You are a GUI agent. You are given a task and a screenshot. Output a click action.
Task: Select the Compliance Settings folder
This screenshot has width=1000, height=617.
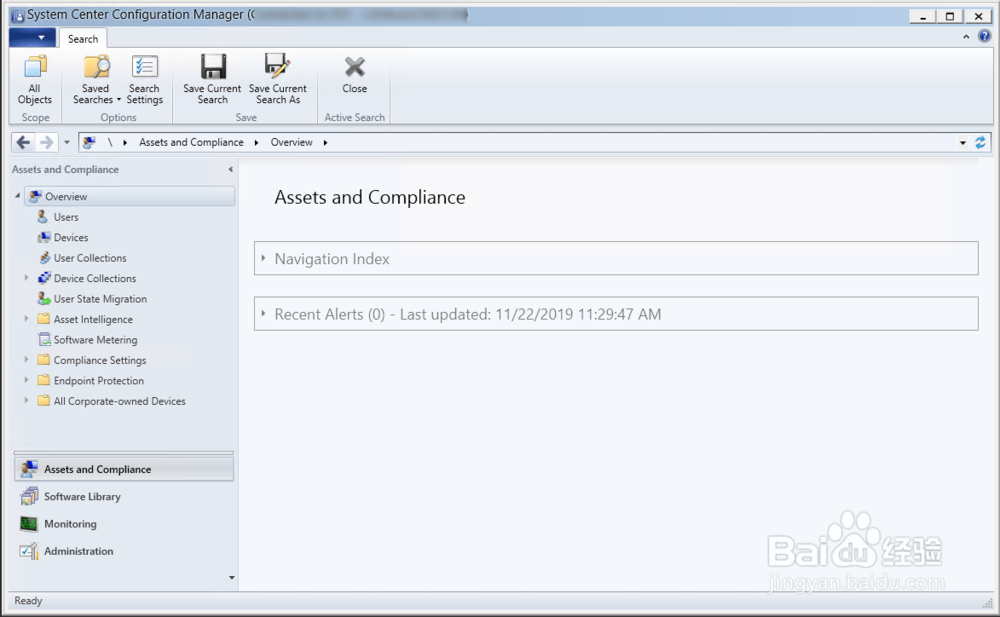point(99,360)
